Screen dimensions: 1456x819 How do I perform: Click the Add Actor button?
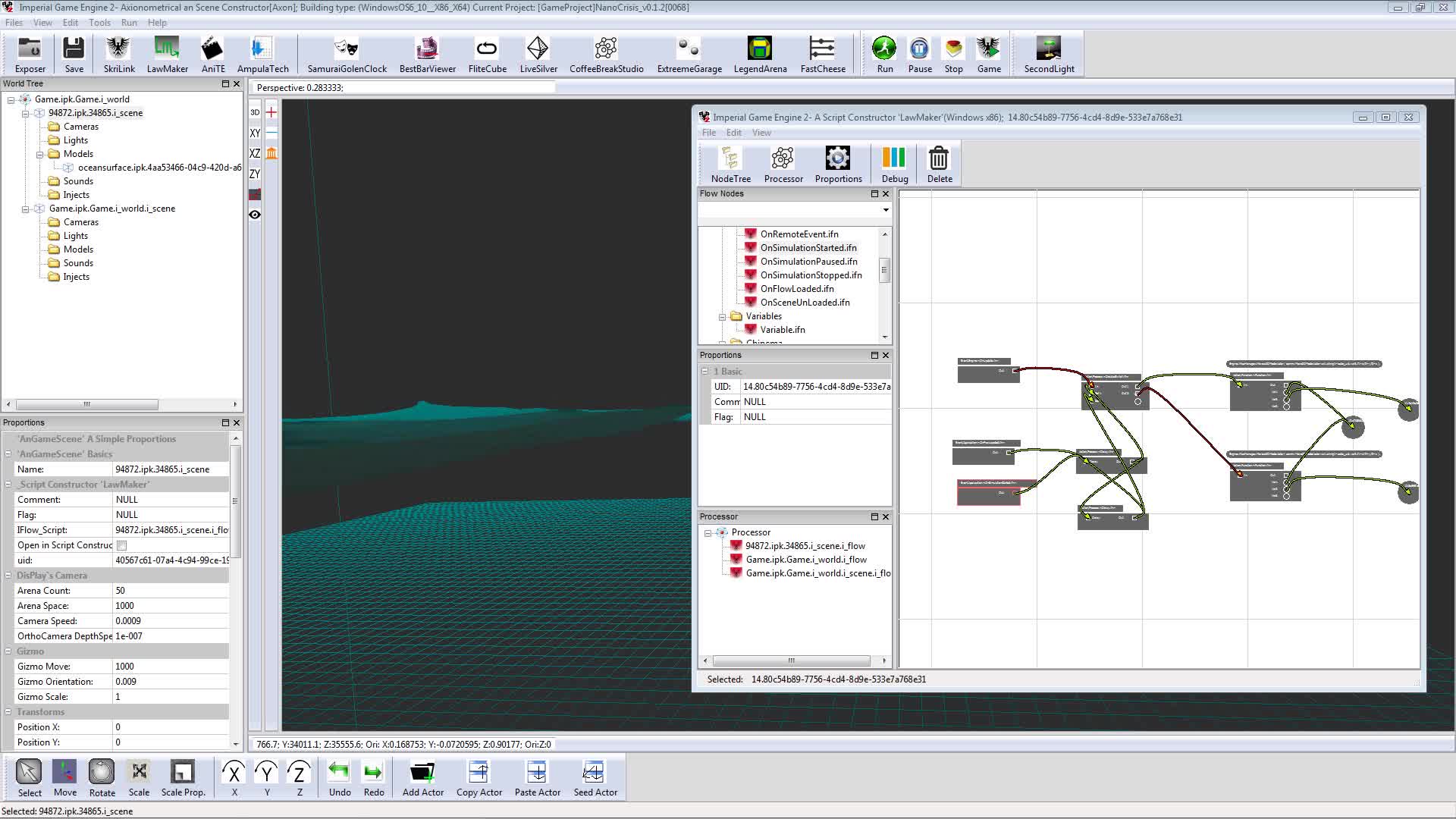422,779
